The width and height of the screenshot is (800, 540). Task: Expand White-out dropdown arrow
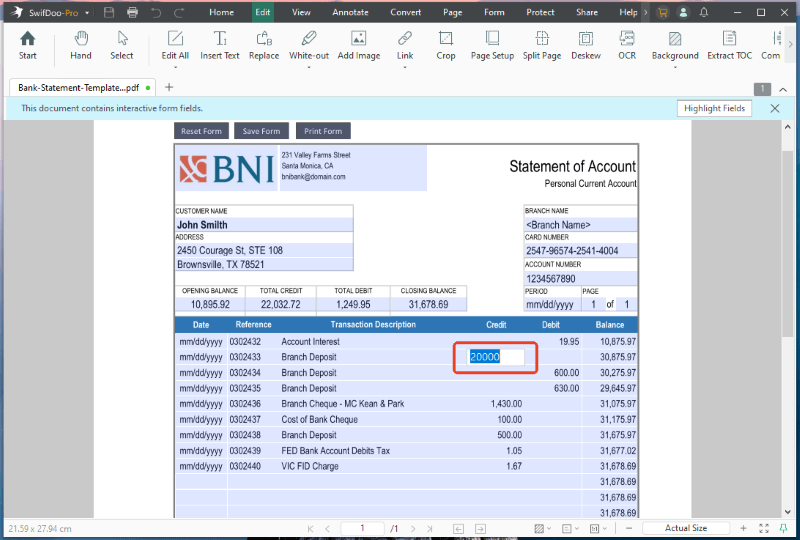(x=309, y=67)
